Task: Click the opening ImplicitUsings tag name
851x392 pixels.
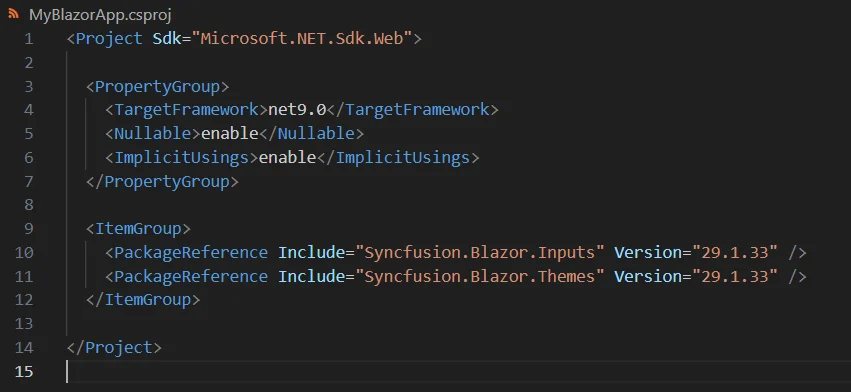Action: [x=182, y=157]
